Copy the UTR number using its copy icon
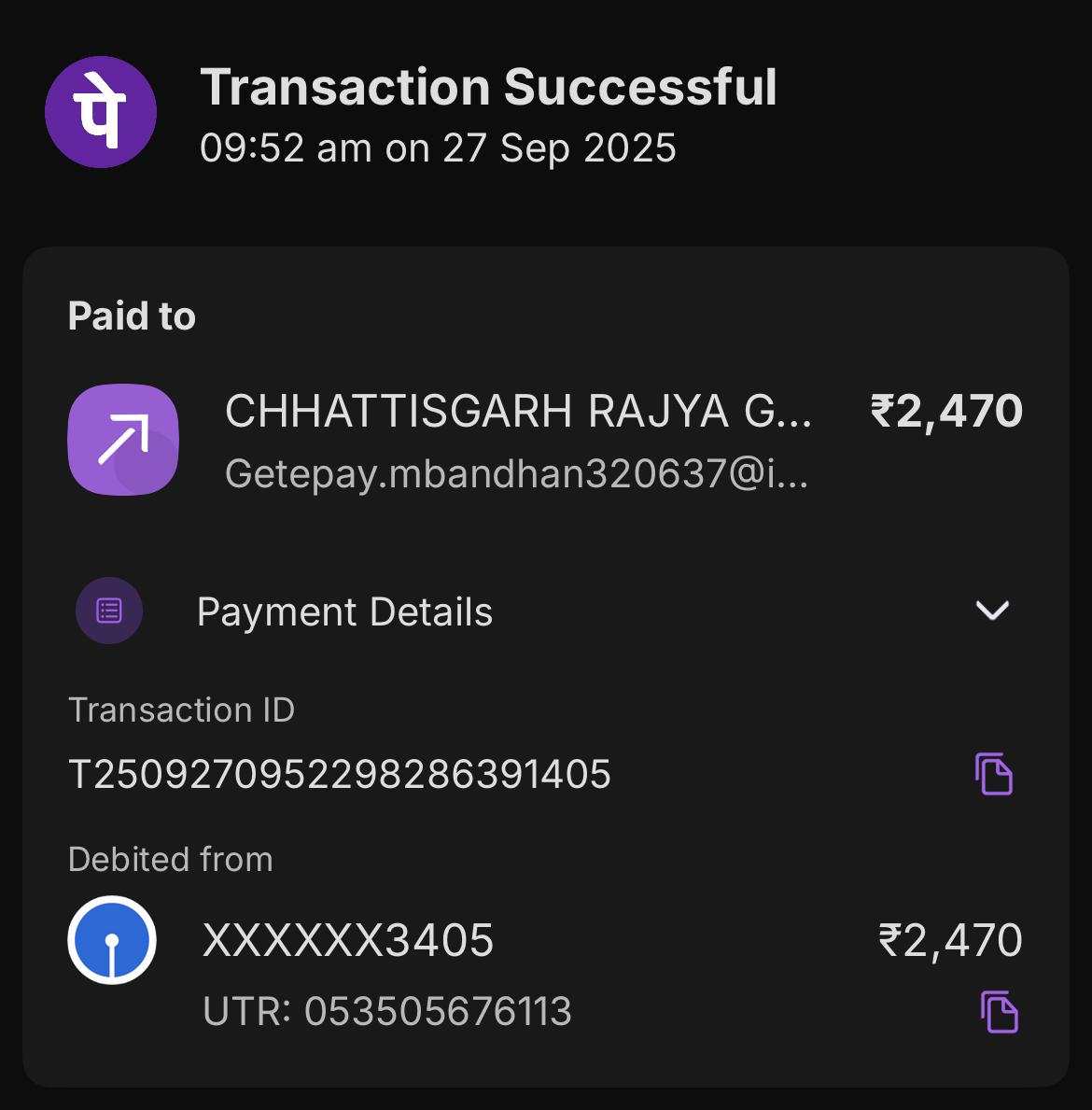This screenshot has width=1092, height=1110. tap(999, 1012)
